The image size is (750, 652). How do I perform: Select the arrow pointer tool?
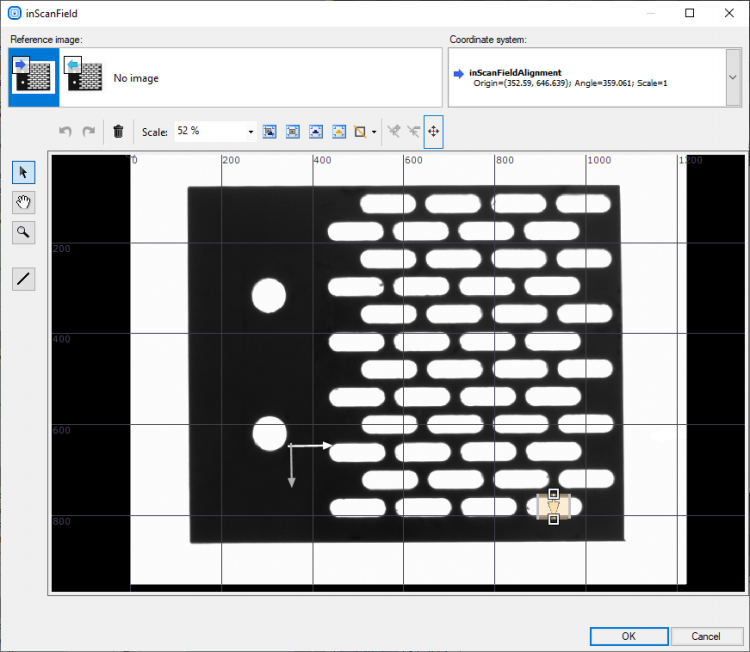pyautogui.click(x=24, y=172)
